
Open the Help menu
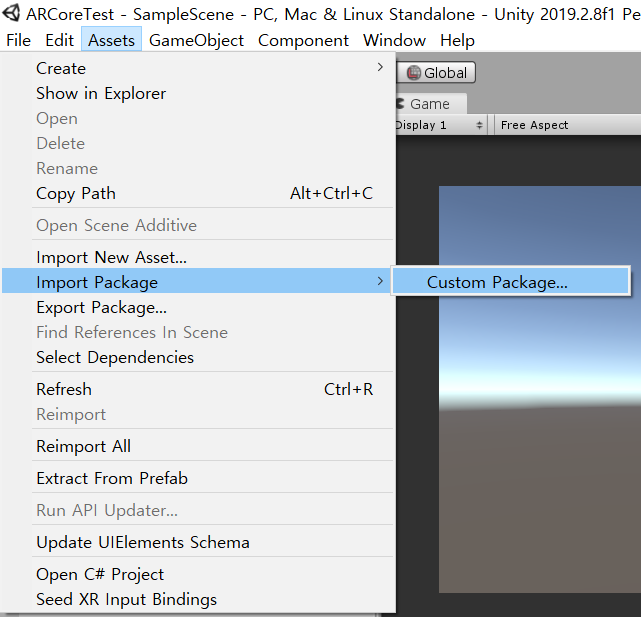(x=457, y=40)
